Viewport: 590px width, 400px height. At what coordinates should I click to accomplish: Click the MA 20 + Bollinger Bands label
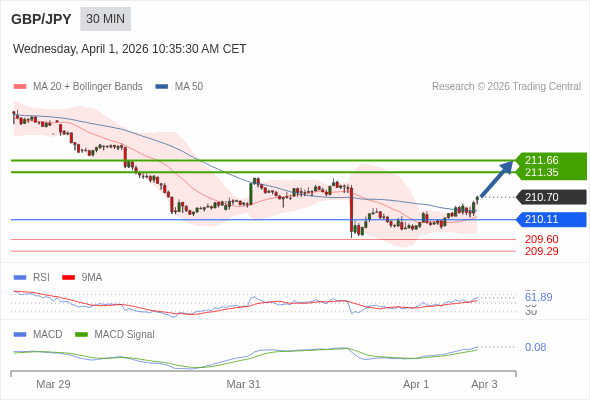(x=88, y=87)
